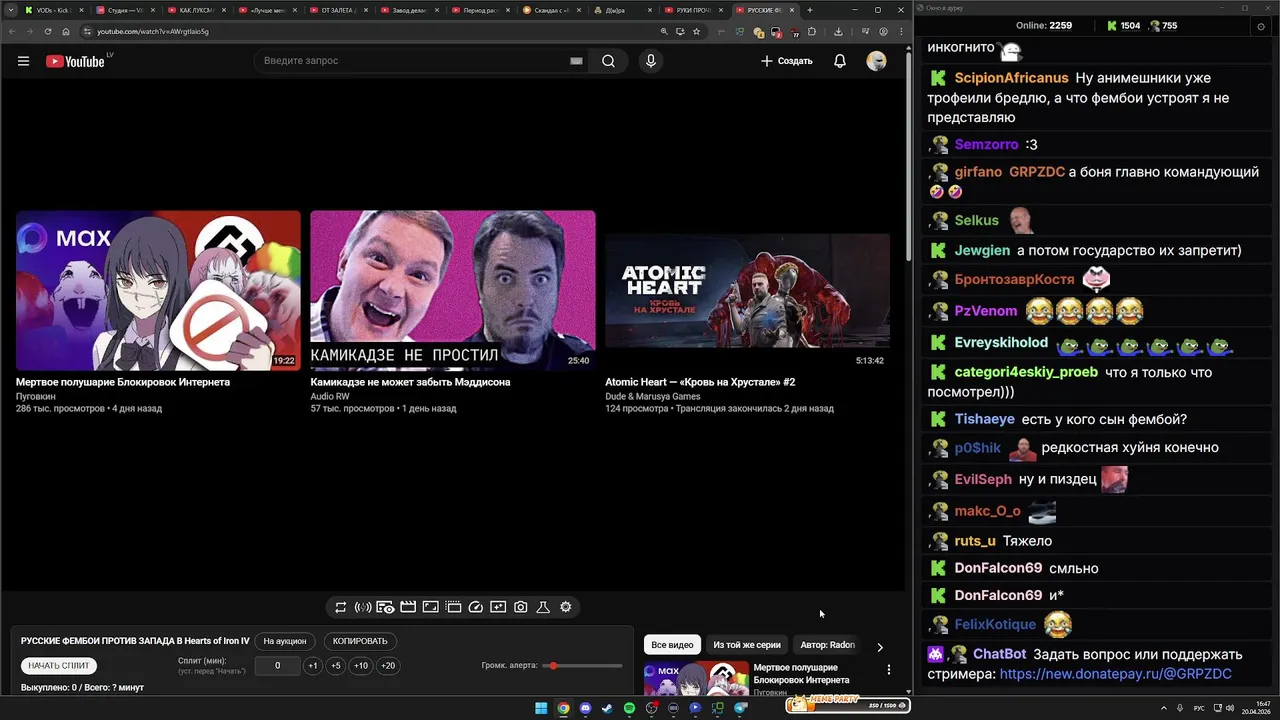Open the speedometer playback speed icon
Screen dimensions: 1280x720
pos(476,607)
